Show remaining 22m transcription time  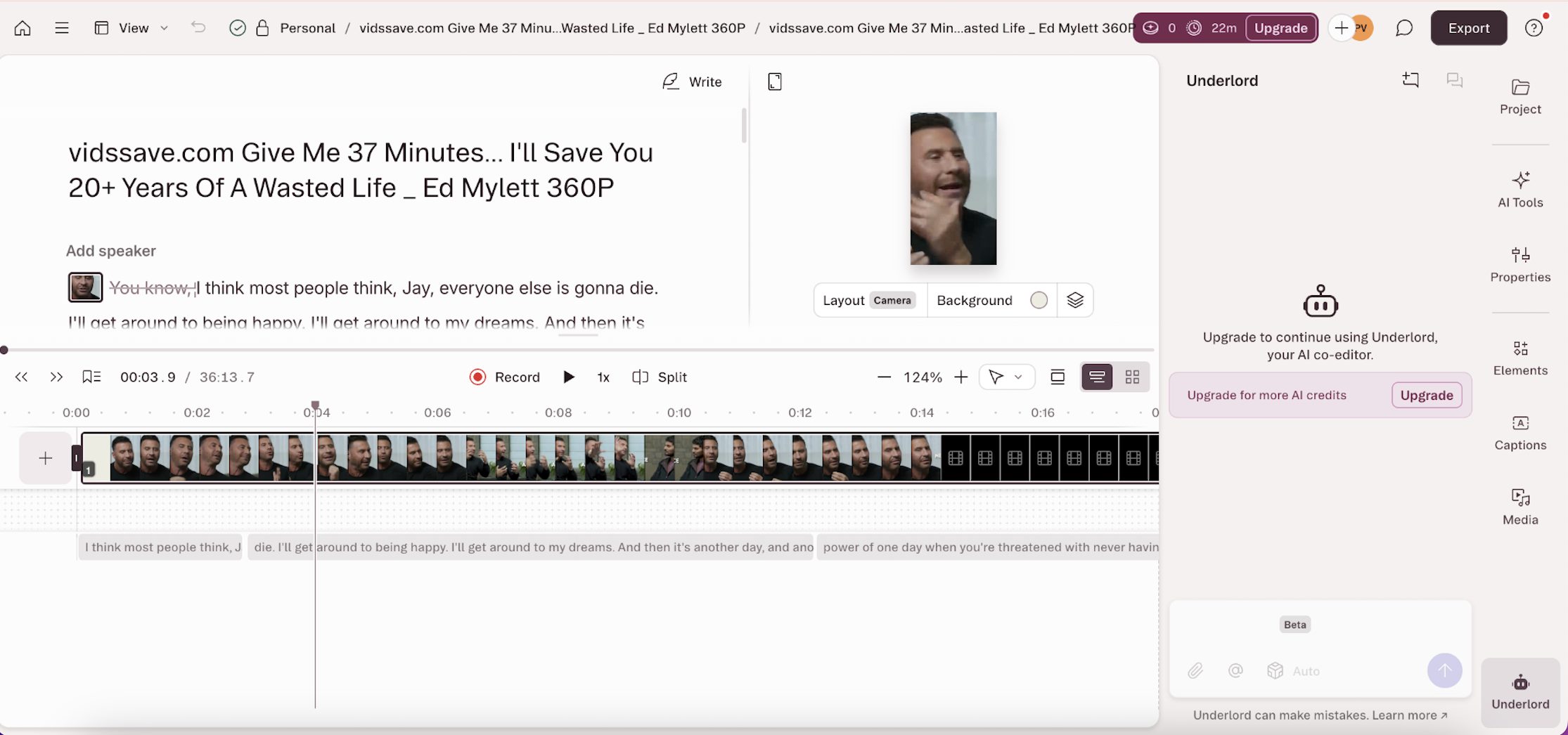click(x=1212, y=28)
